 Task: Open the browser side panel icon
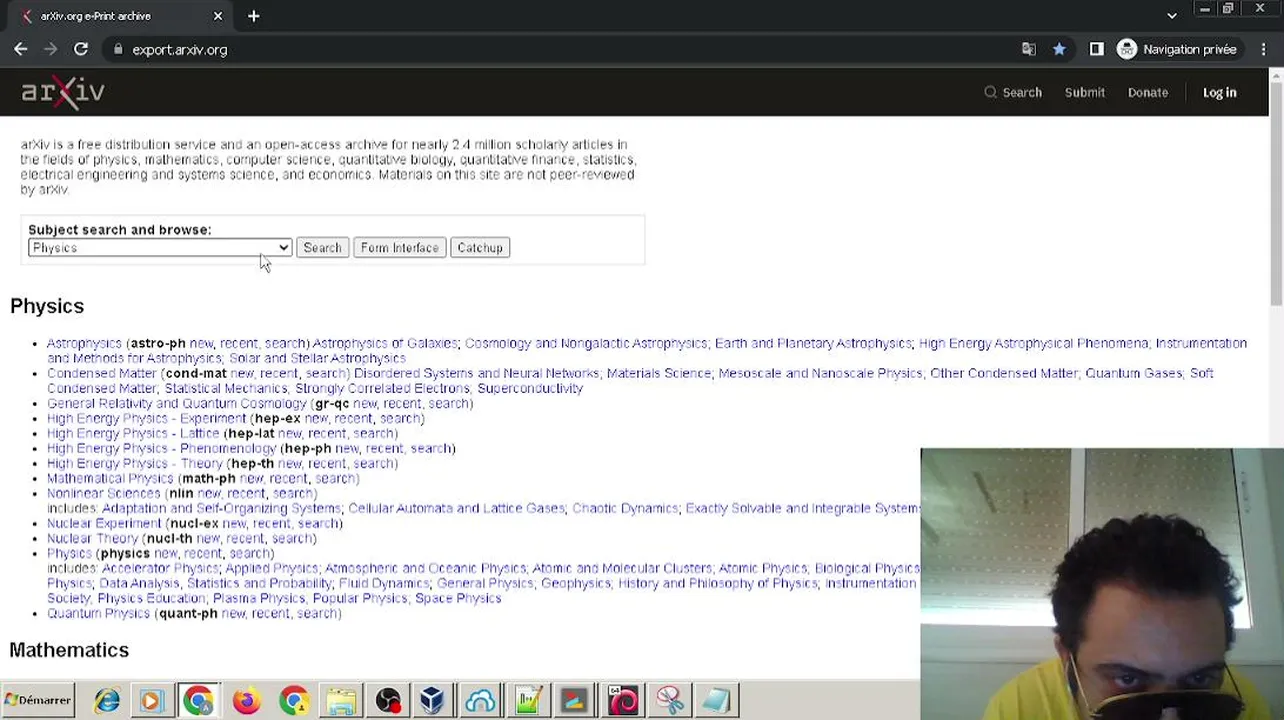click(1097, 49)
